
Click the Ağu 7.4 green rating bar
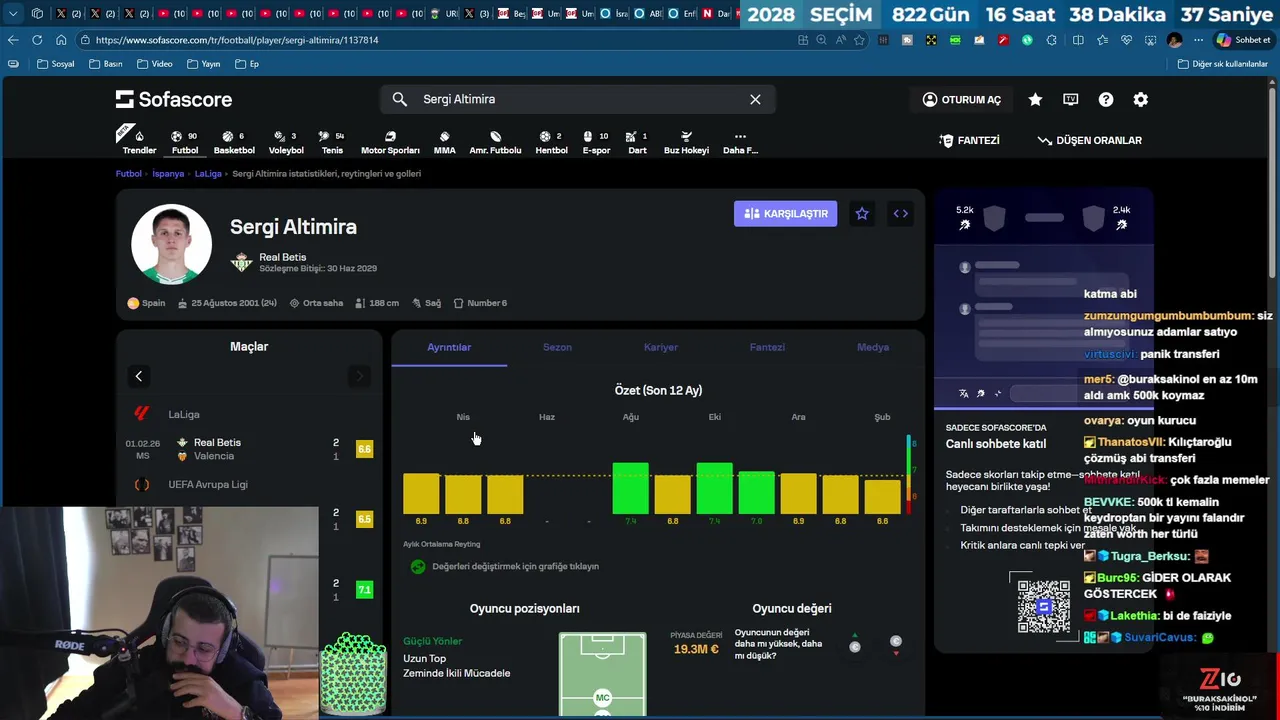point(630,488)
